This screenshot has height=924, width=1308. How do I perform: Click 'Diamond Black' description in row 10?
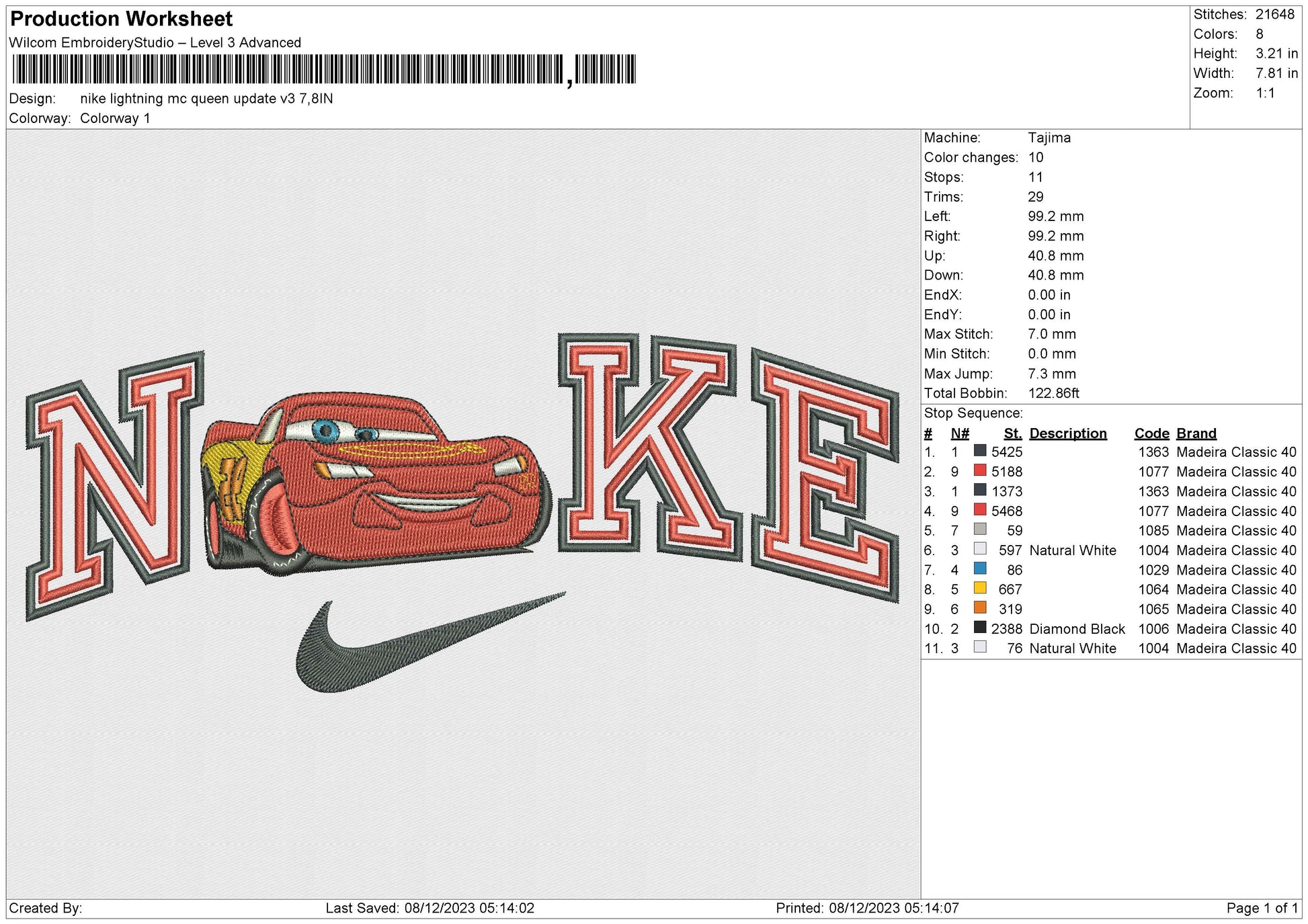pyautogui.click(x=1077, y=629)
